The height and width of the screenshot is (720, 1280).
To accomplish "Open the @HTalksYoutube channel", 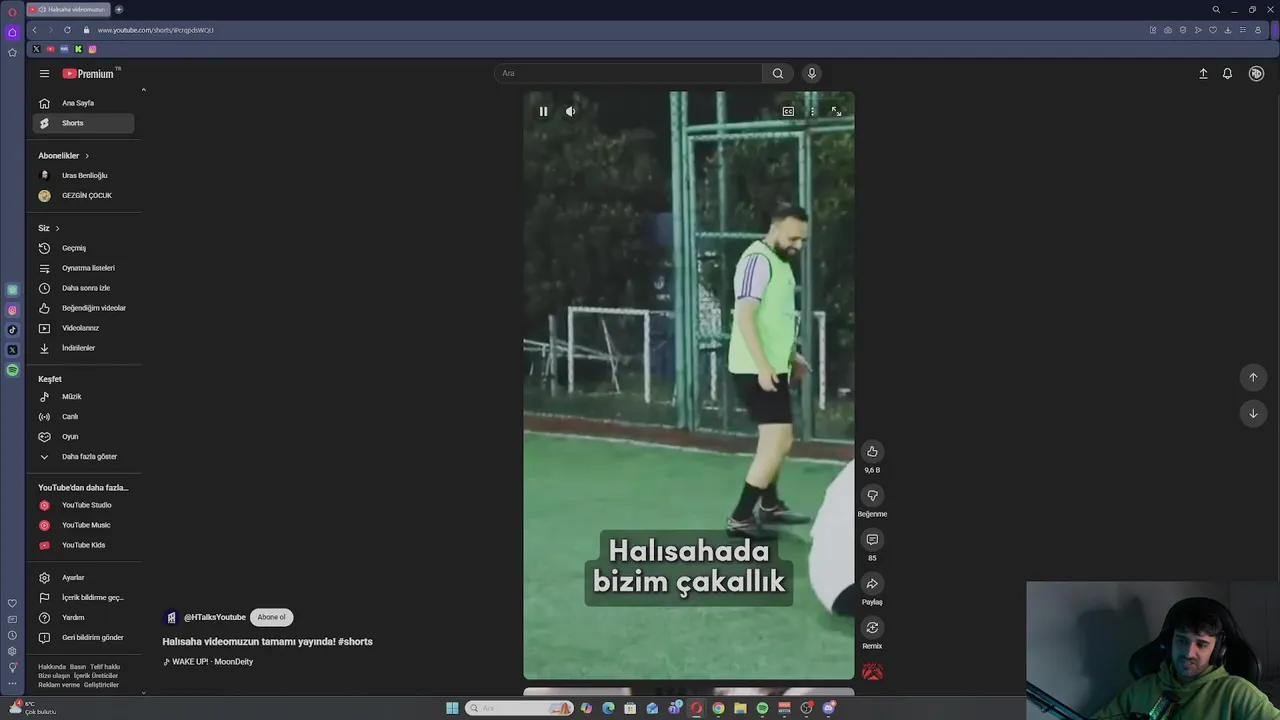I will point(214,617).
